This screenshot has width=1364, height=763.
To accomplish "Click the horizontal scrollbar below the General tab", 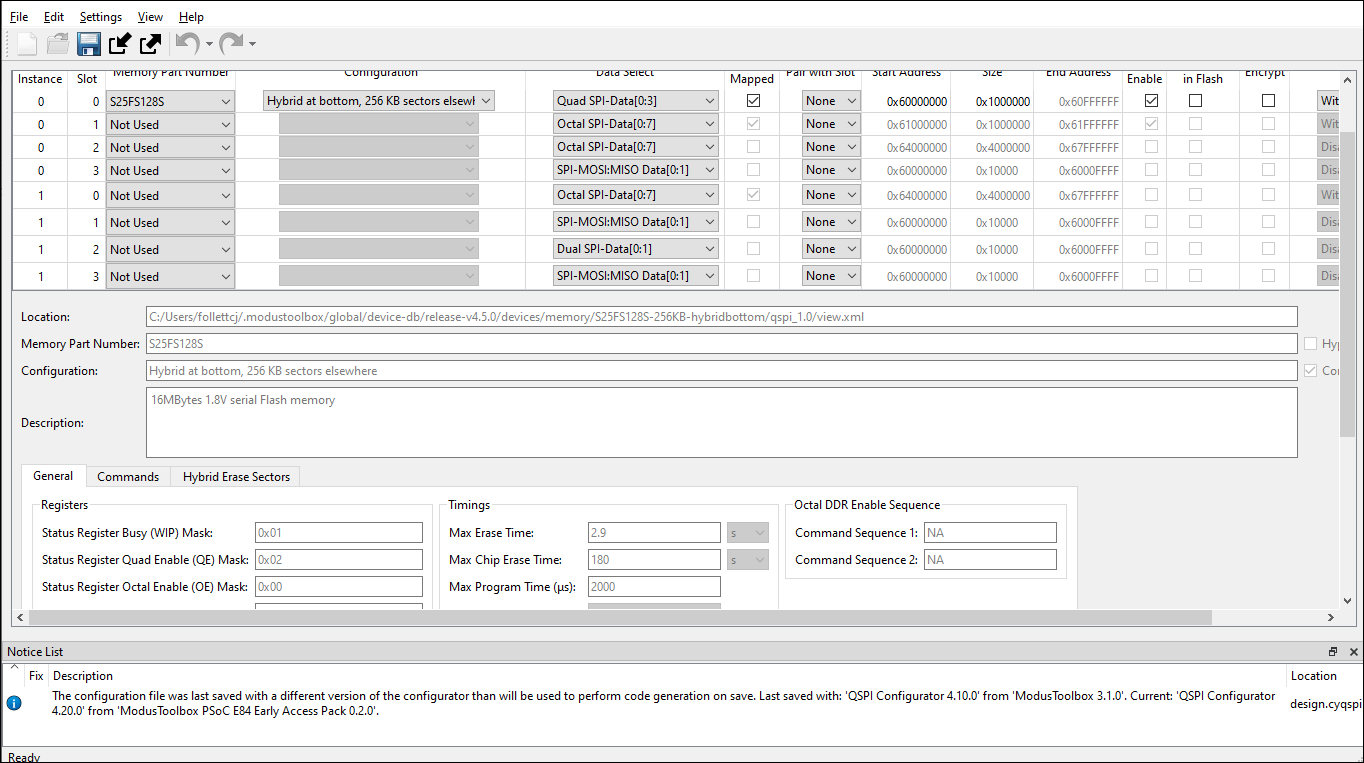I will [676, 617].
